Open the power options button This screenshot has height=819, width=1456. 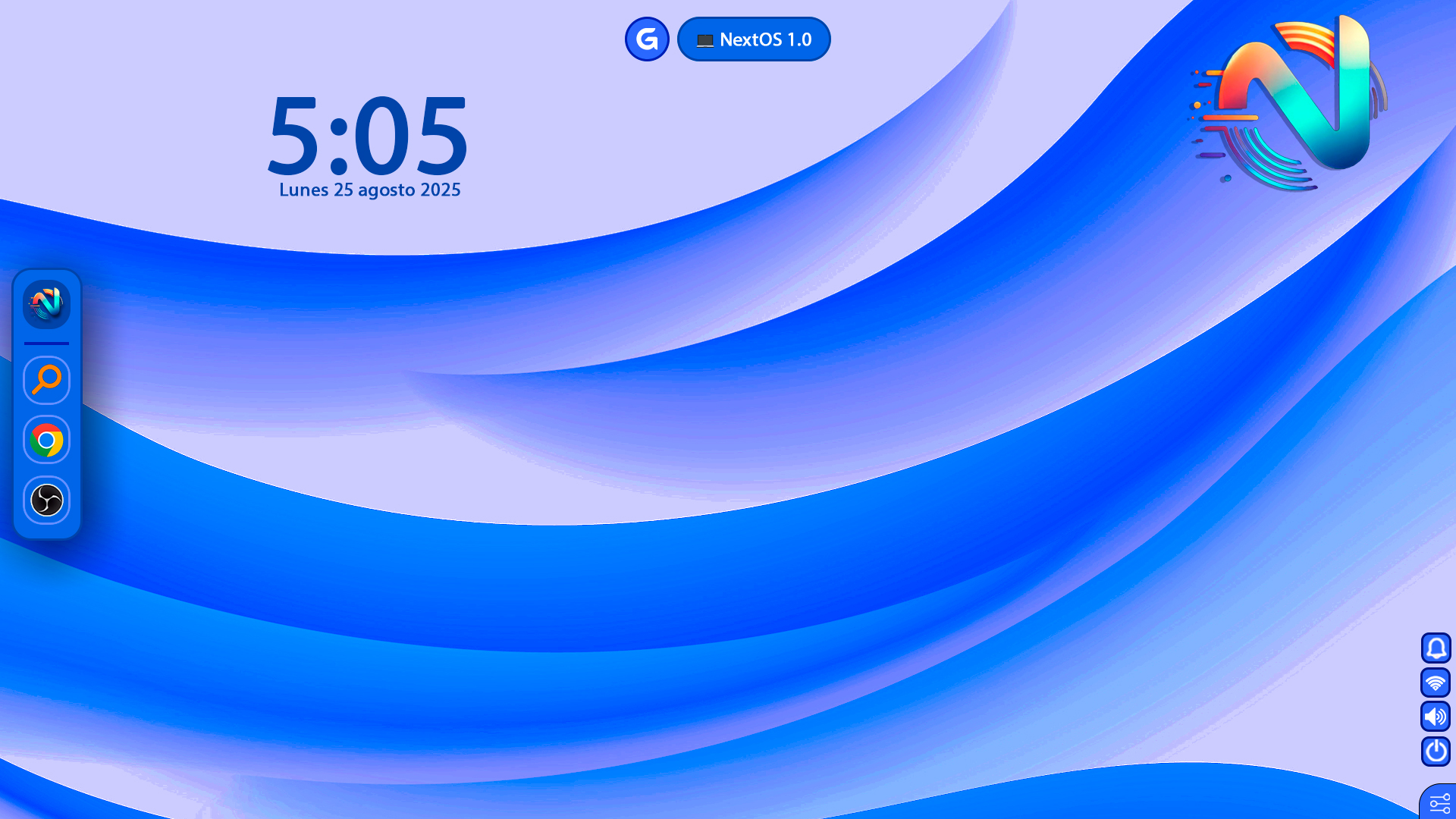click(1436, 752)
